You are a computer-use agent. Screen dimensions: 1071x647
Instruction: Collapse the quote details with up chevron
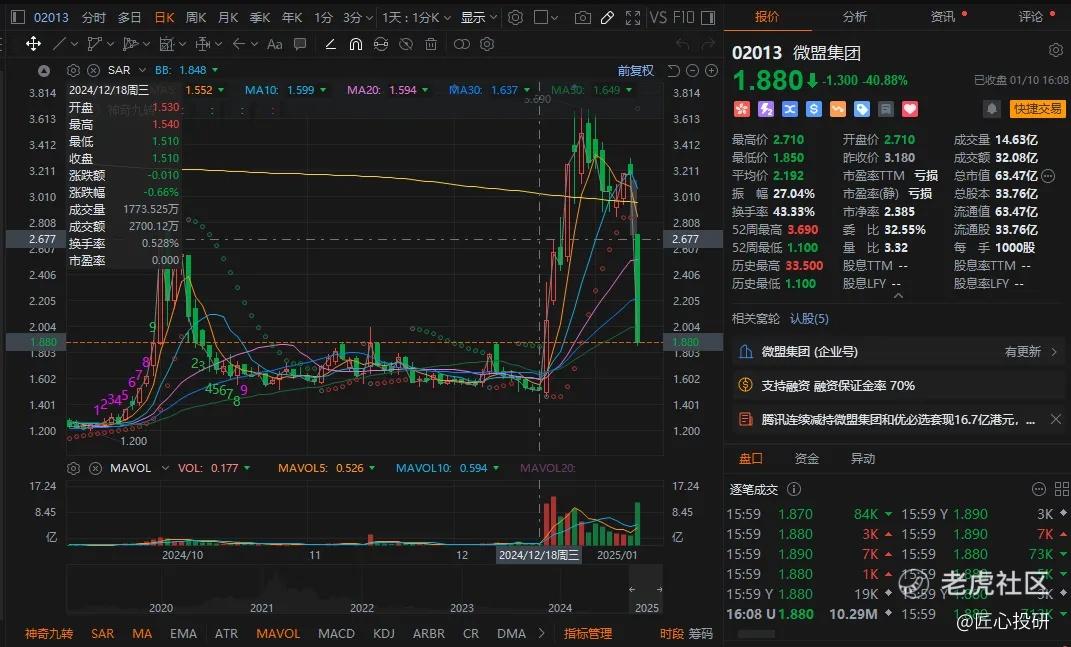pos(898,296)
